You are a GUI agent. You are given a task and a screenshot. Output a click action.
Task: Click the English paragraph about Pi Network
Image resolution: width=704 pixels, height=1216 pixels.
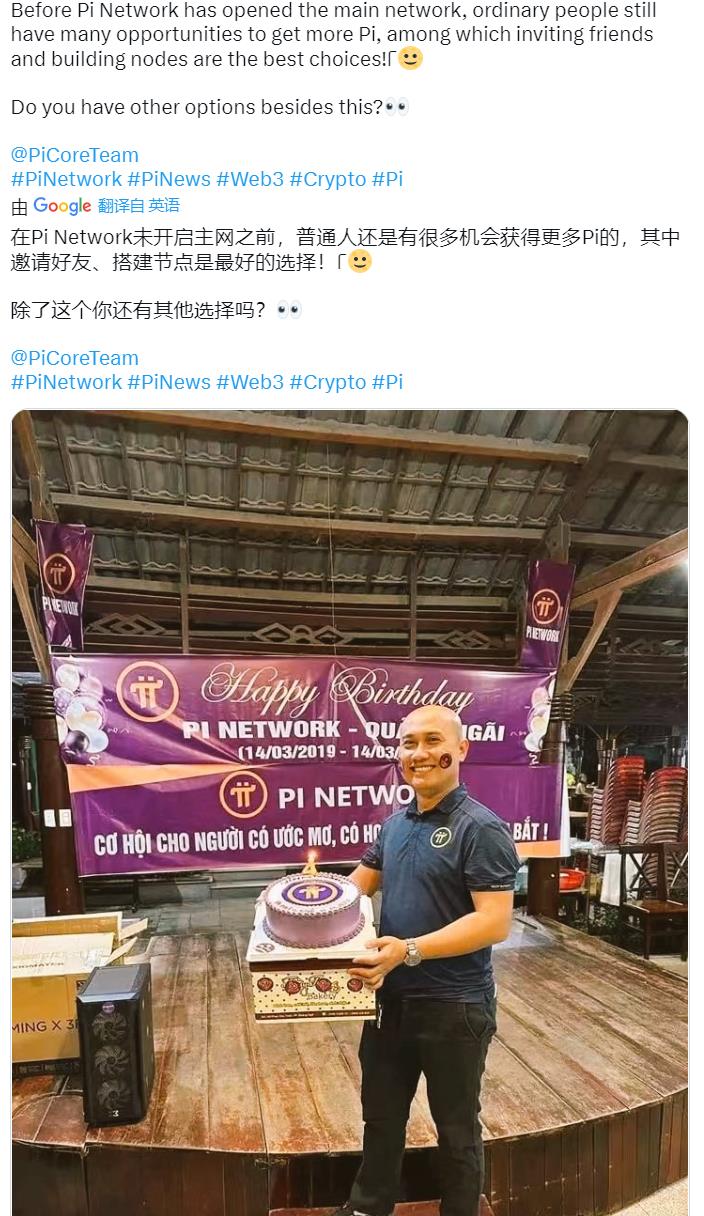tap(334, 34)
